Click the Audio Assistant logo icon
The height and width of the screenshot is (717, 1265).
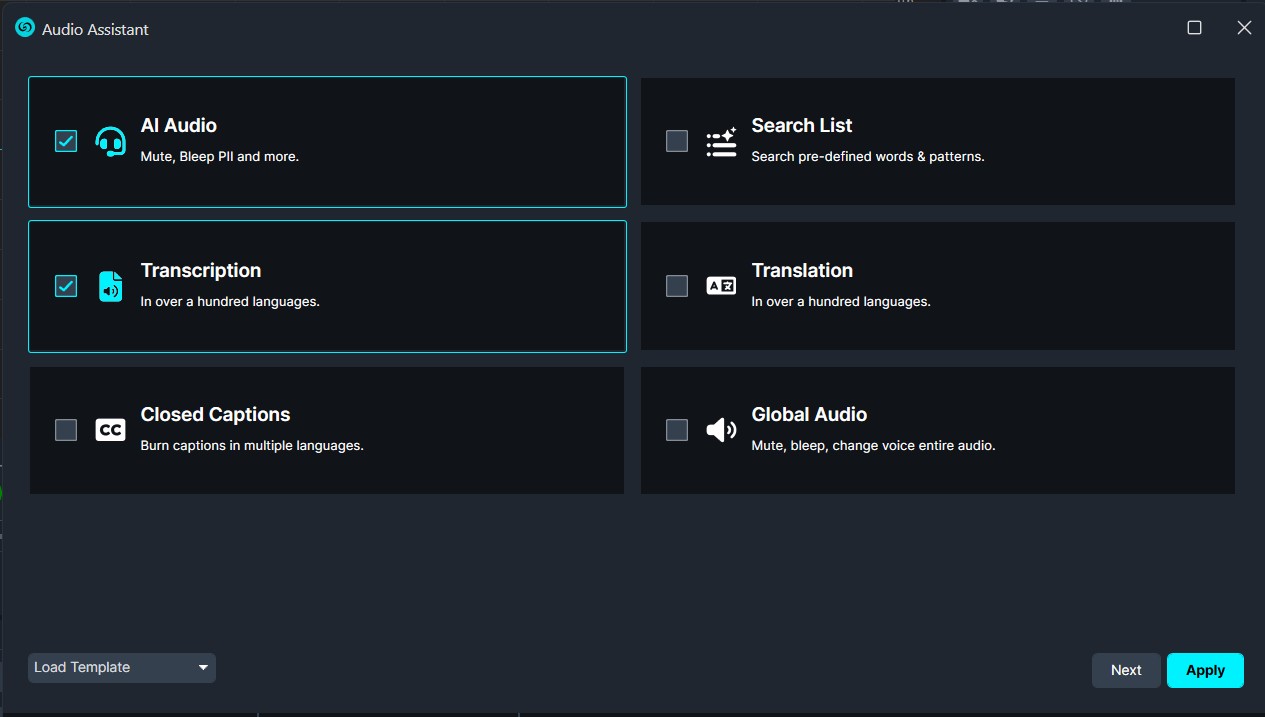coord(25,28)
